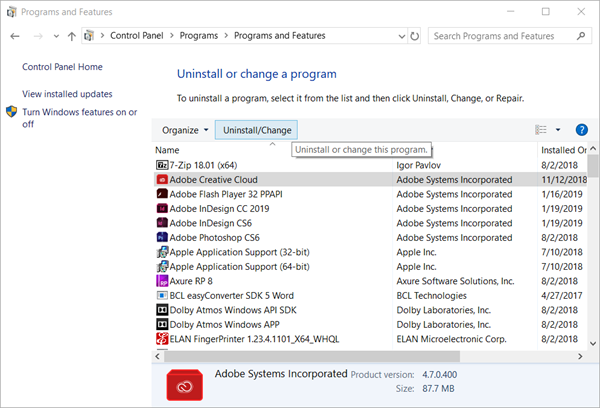600x408 pixels.
Task: Select ELAN FingerPrinter 1.23.4.1101_X64_WHQL name
Action: coord(254,339)
